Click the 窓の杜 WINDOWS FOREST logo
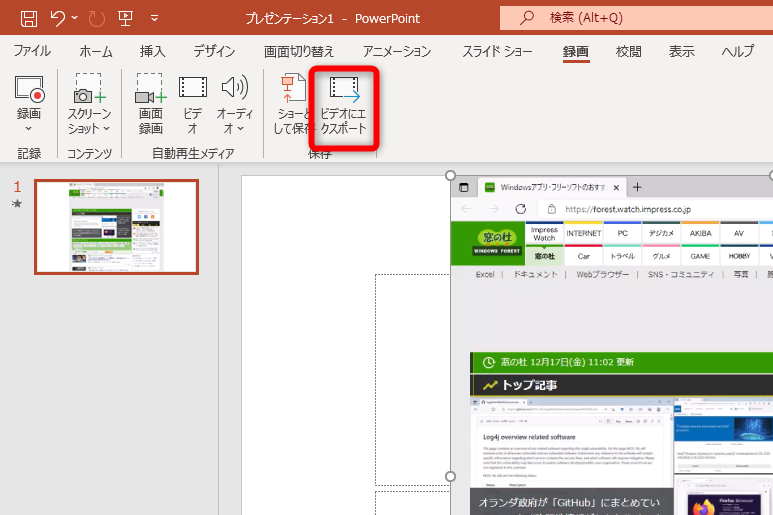The height and width of the screenshot is (515, 773). [497, 242]
